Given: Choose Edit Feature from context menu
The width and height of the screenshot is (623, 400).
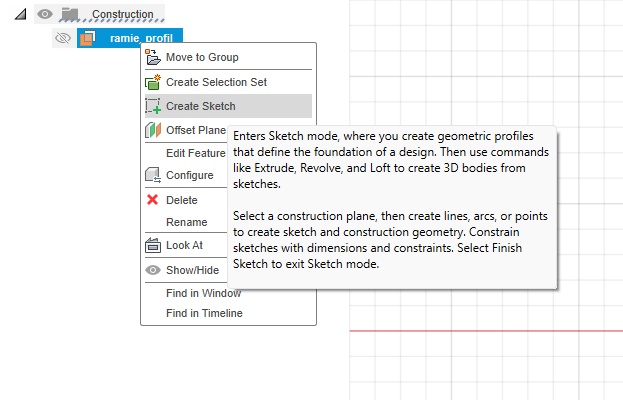Looking at the screenshot, I should click(195, 153).
